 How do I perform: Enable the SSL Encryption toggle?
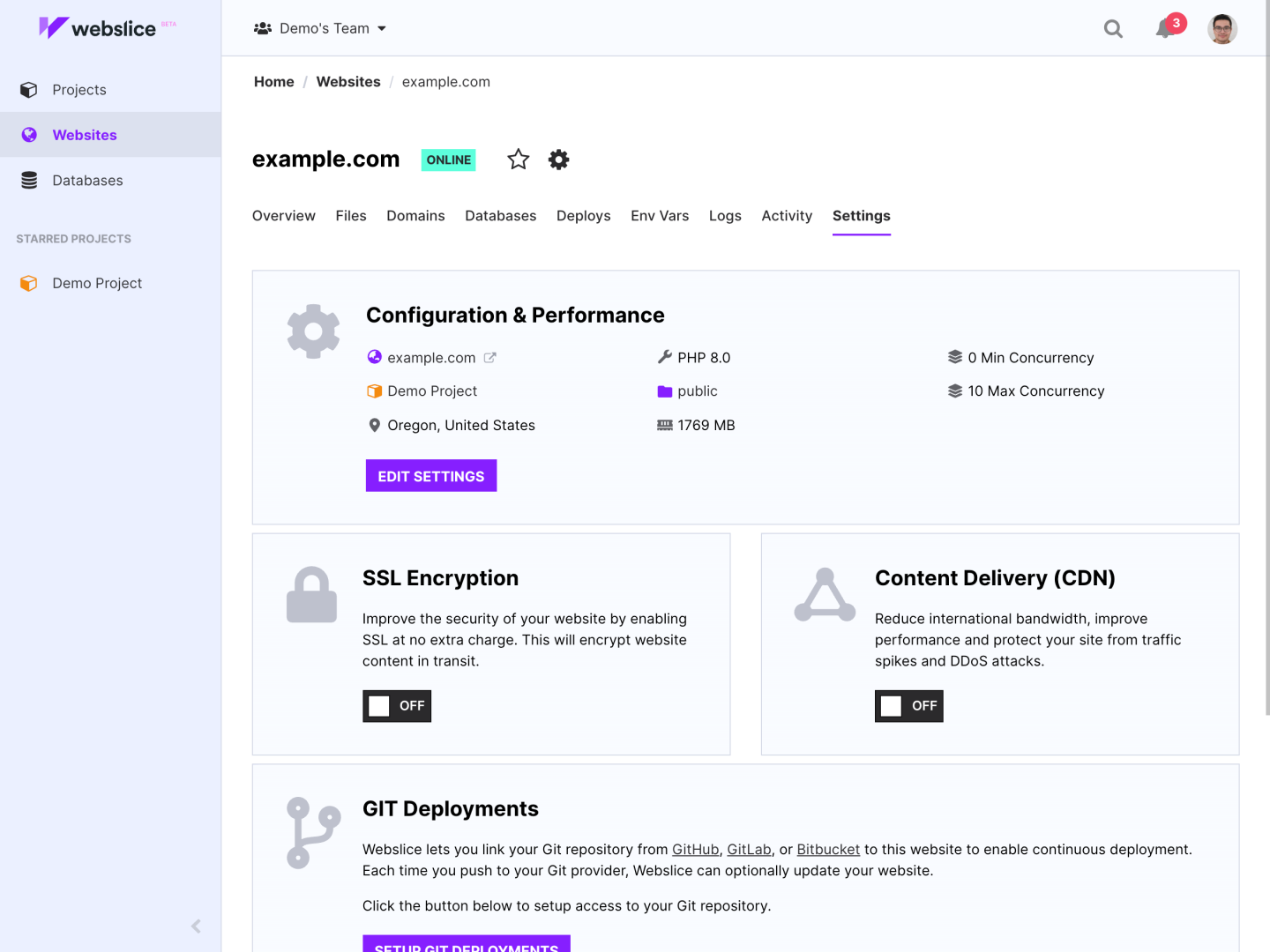click(396, 706)
